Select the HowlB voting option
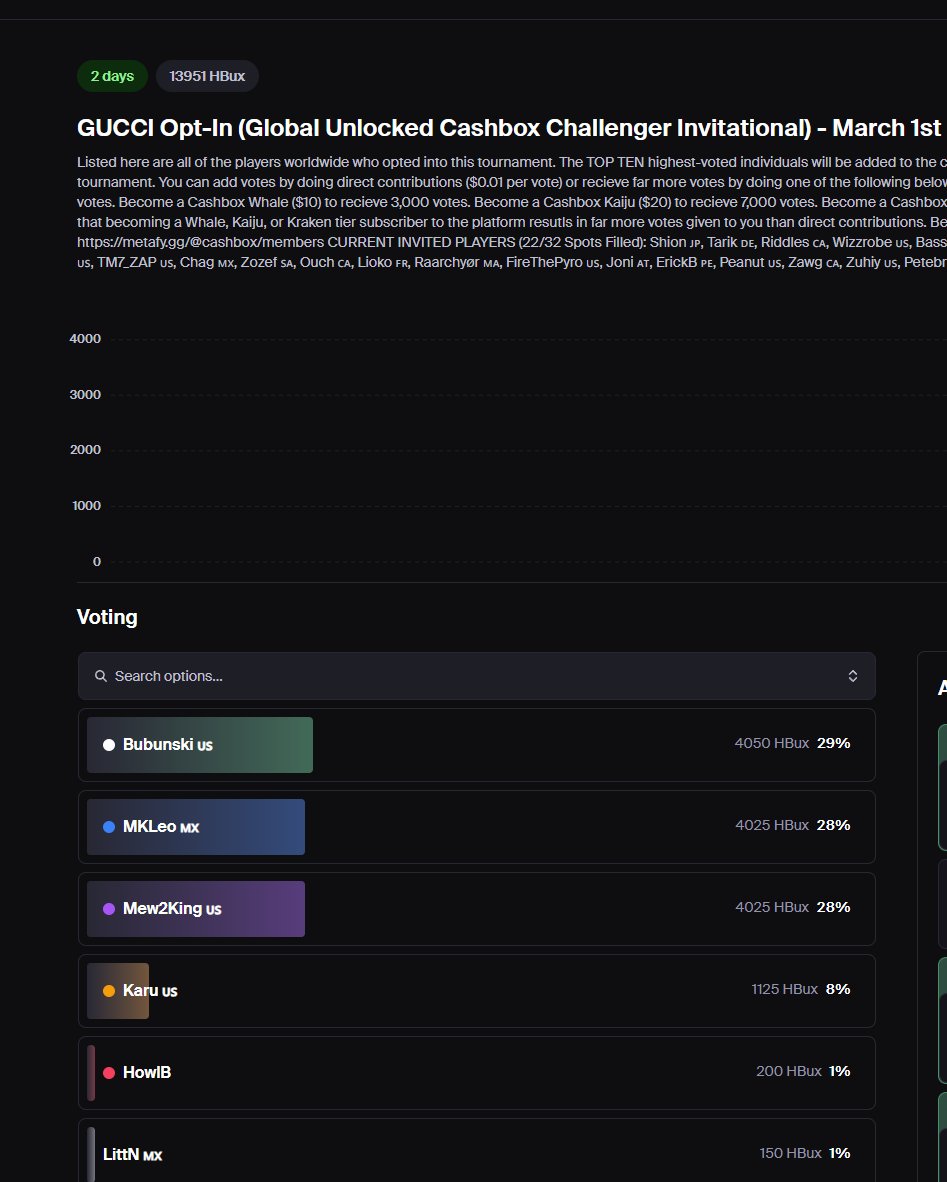This screenshot has height=1182, width=947. click(477, 1073)
